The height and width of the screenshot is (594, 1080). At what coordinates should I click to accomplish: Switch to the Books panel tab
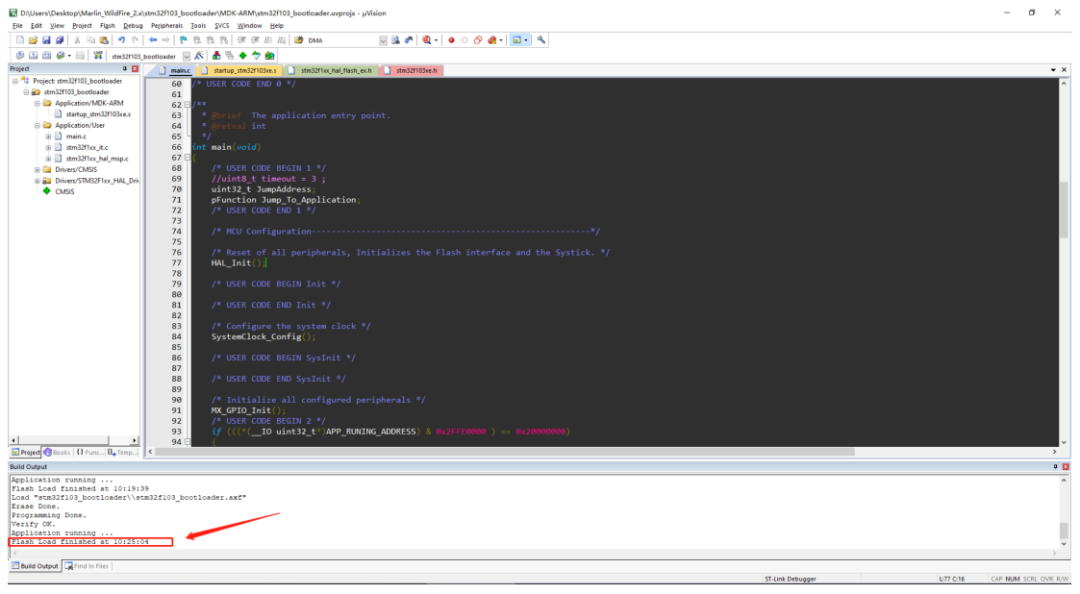coord(57,452)
